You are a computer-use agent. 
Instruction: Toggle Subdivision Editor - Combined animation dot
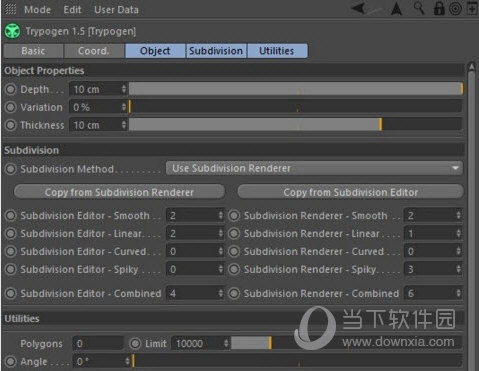tap(11, 294)
